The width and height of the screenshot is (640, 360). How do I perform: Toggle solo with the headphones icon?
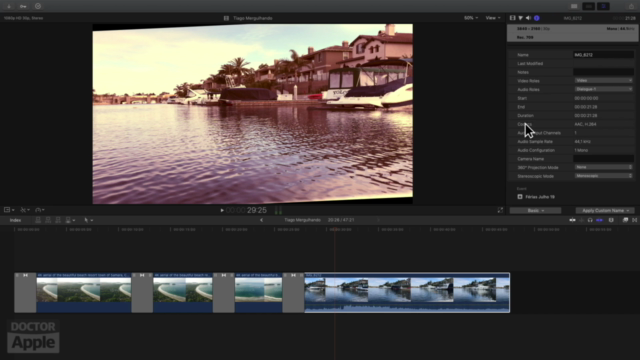point(590,220)
